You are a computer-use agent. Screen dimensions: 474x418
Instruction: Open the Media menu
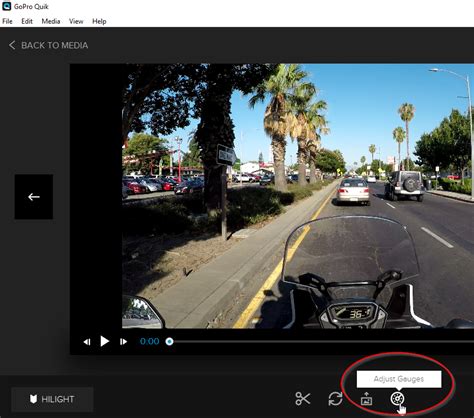pyautogui.click(x=51, y=21)
